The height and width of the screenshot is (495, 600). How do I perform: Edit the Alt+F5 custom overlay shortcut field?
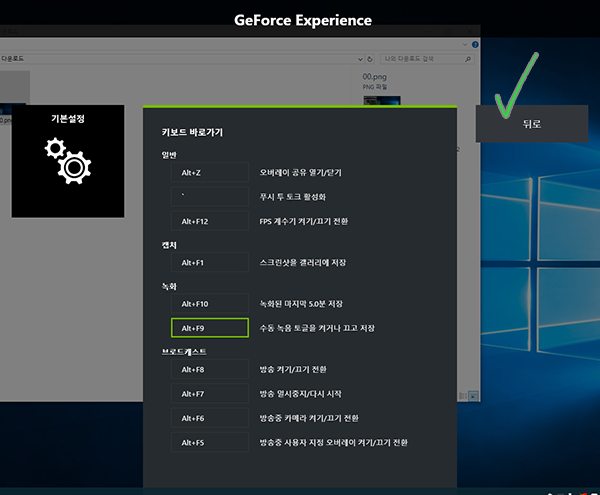click(210, 443)
